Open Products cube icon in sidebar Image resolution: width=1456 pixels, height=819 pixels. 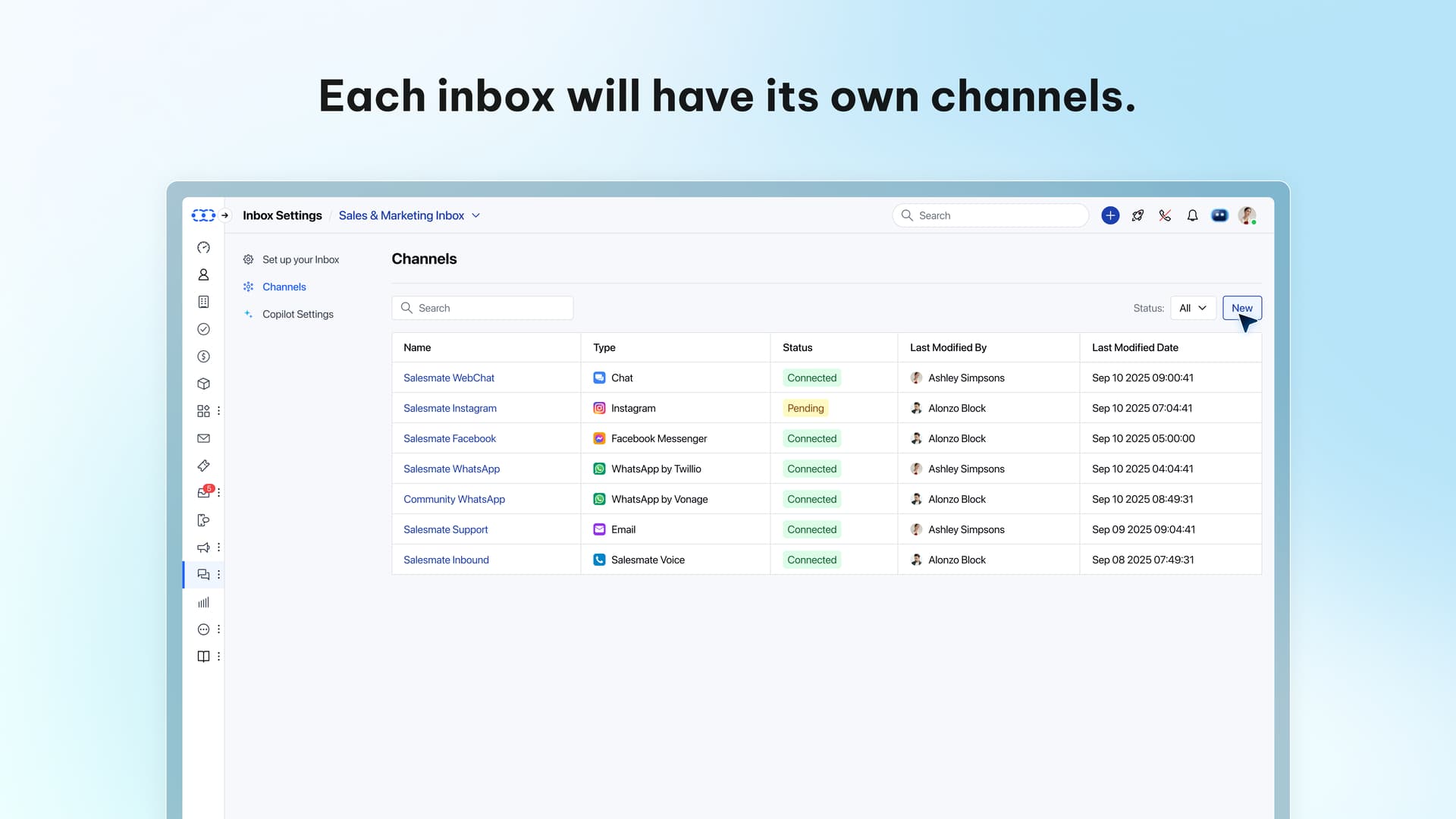(203, 384)
